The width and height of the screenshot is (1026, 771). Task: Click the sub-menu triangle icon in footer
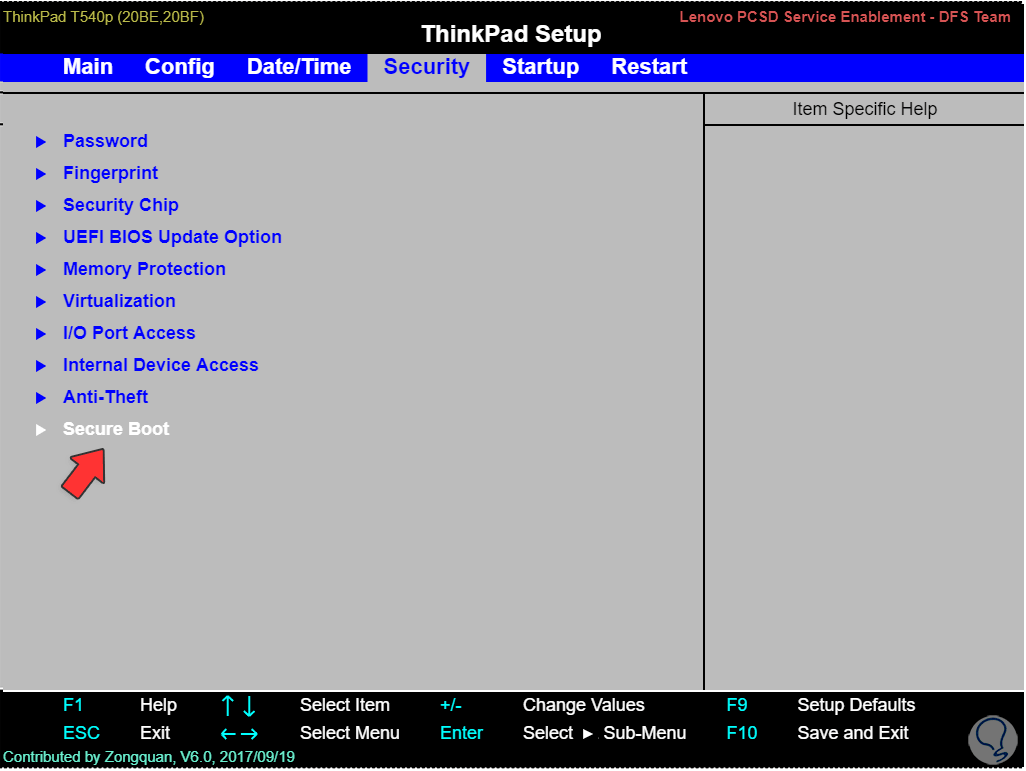[x=588, y=734]
